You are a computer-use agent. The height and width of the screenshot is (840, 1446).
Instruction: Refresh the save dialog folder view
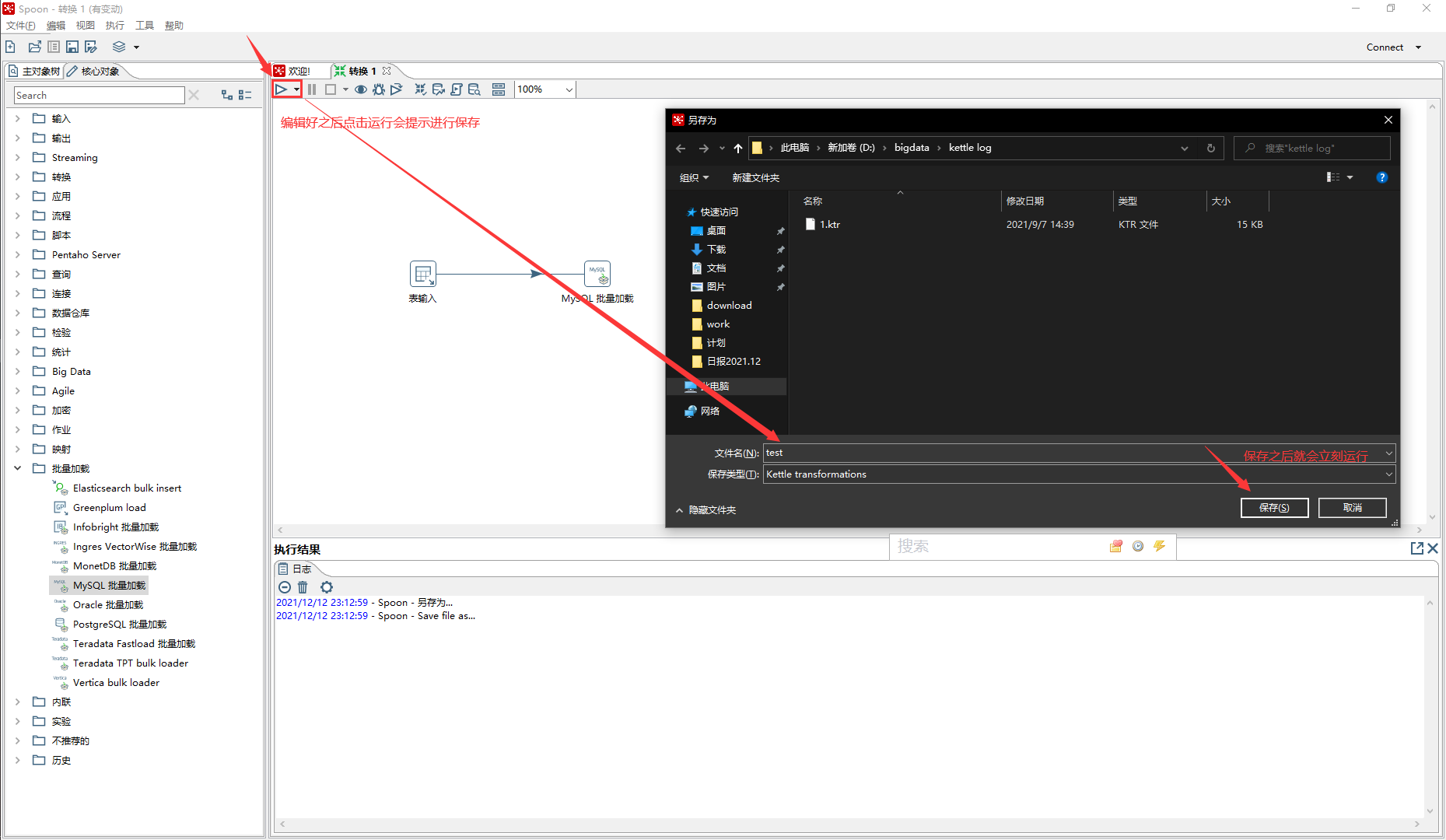click(x=1210, y=148)
